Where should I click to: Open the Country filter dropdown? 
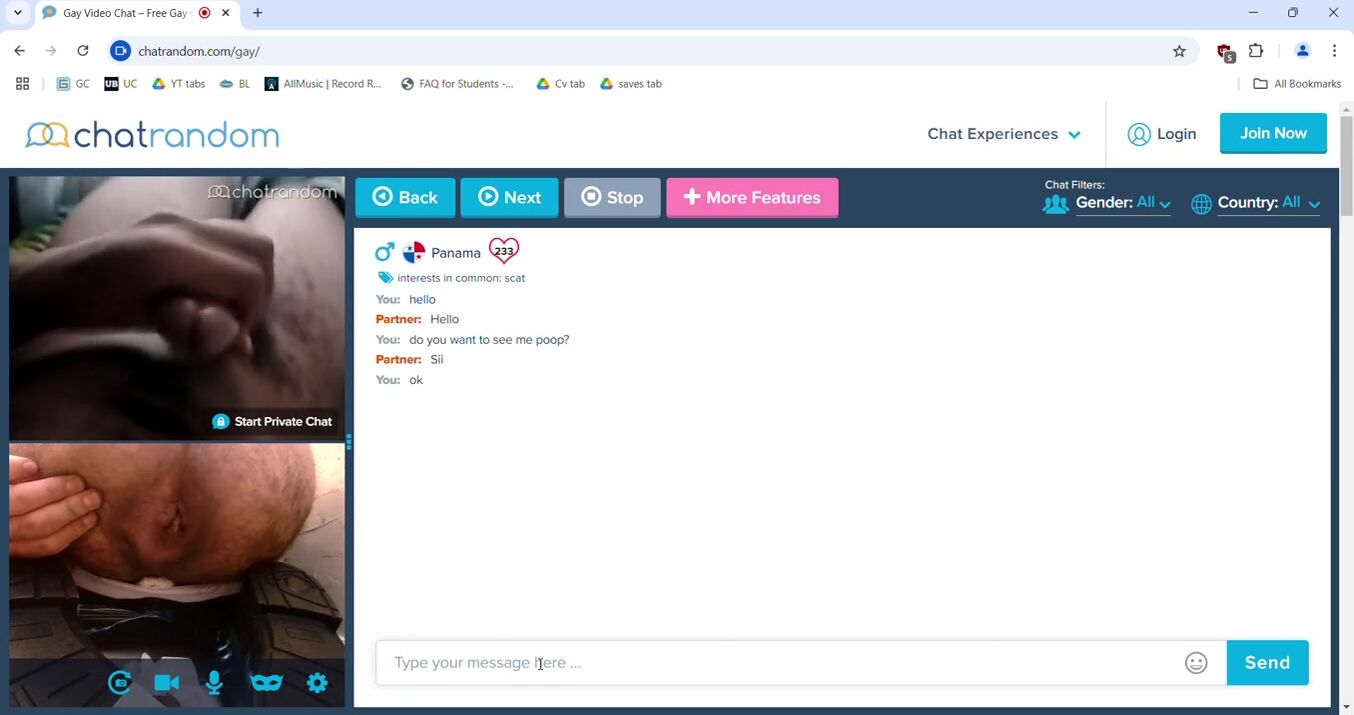(x=1268, y=203)
